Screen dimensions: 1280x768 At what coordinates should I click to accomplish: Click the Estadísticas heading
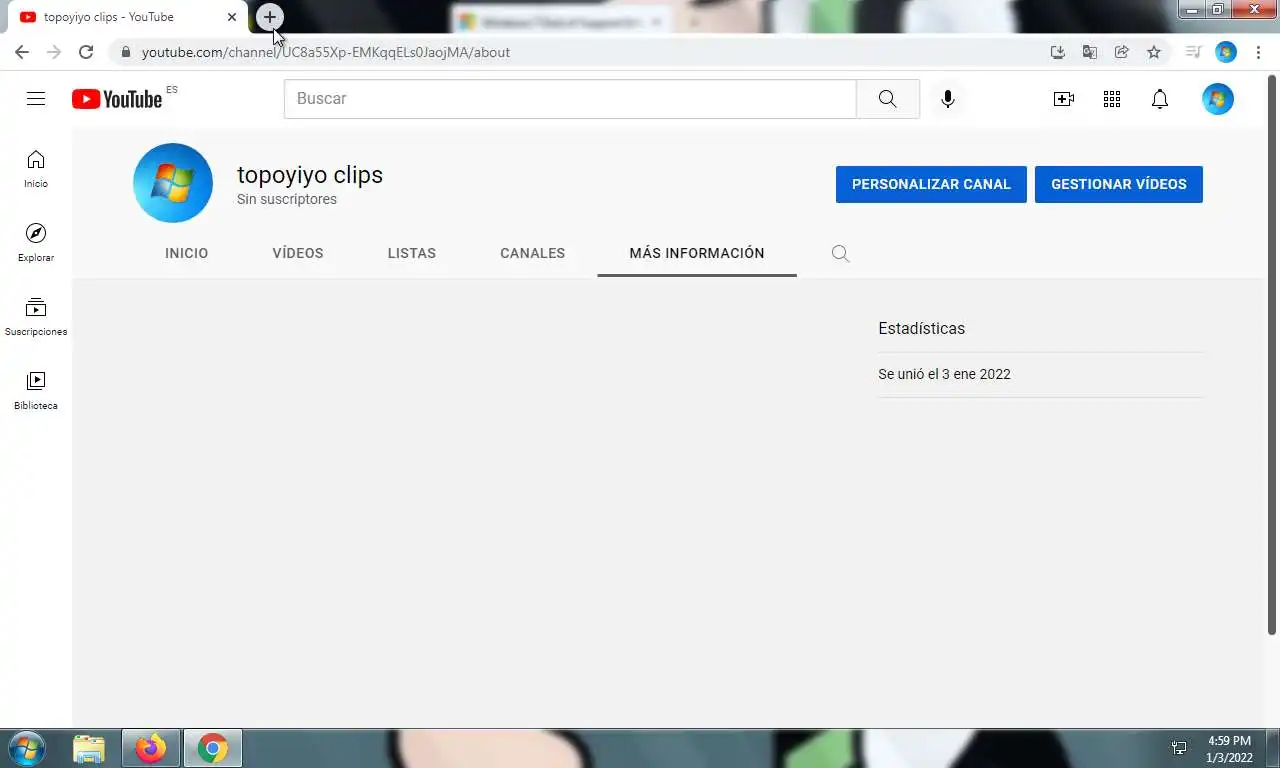point(921,328)
